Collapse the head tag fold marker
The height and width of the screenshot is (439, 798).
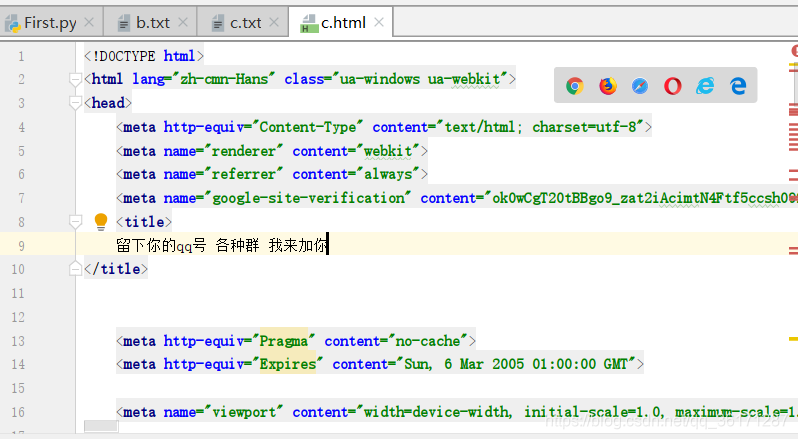tap(75, 103)
